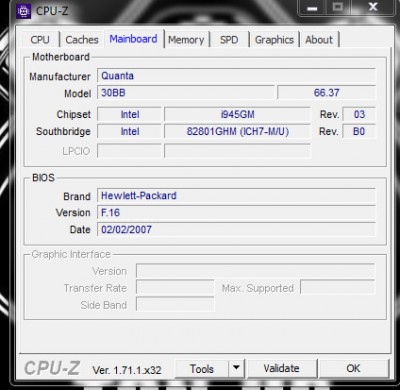Open the SPD tab
The height and width of the screenshot is (390, 400).
click(x=229, y=40)
